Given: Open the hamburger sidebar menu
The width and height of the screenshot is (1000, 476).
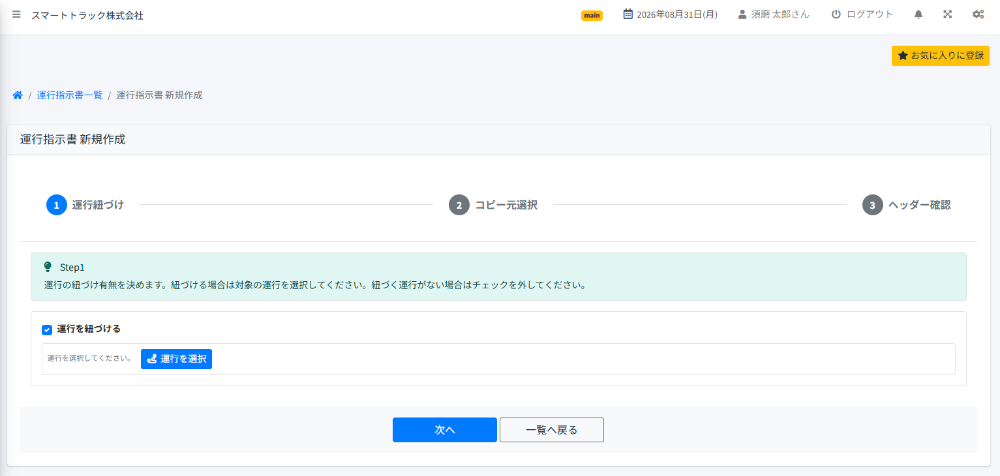Looking at the screenshot, I should 17,15.
